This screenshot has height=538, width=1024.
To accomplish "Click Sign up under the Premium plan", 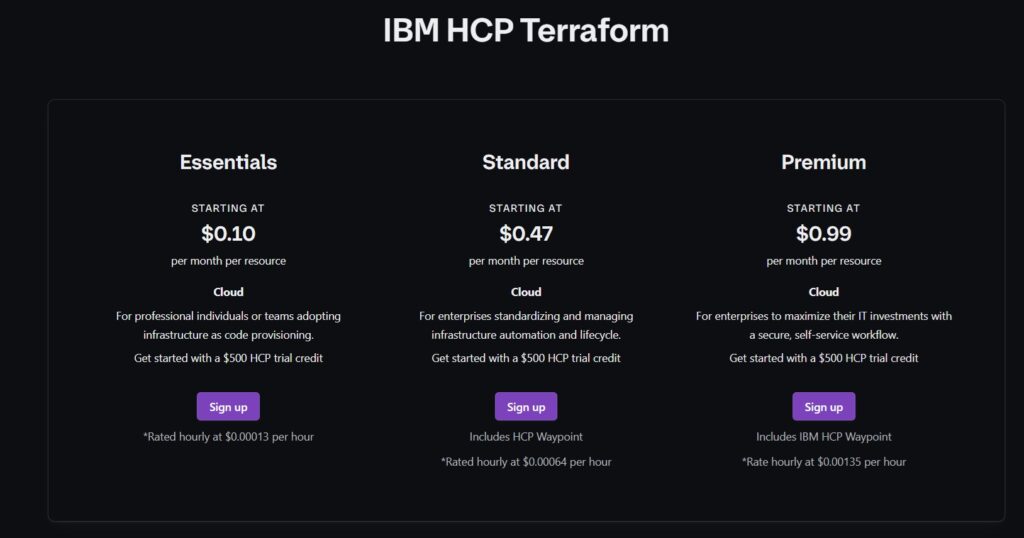I will click(824, 406).
